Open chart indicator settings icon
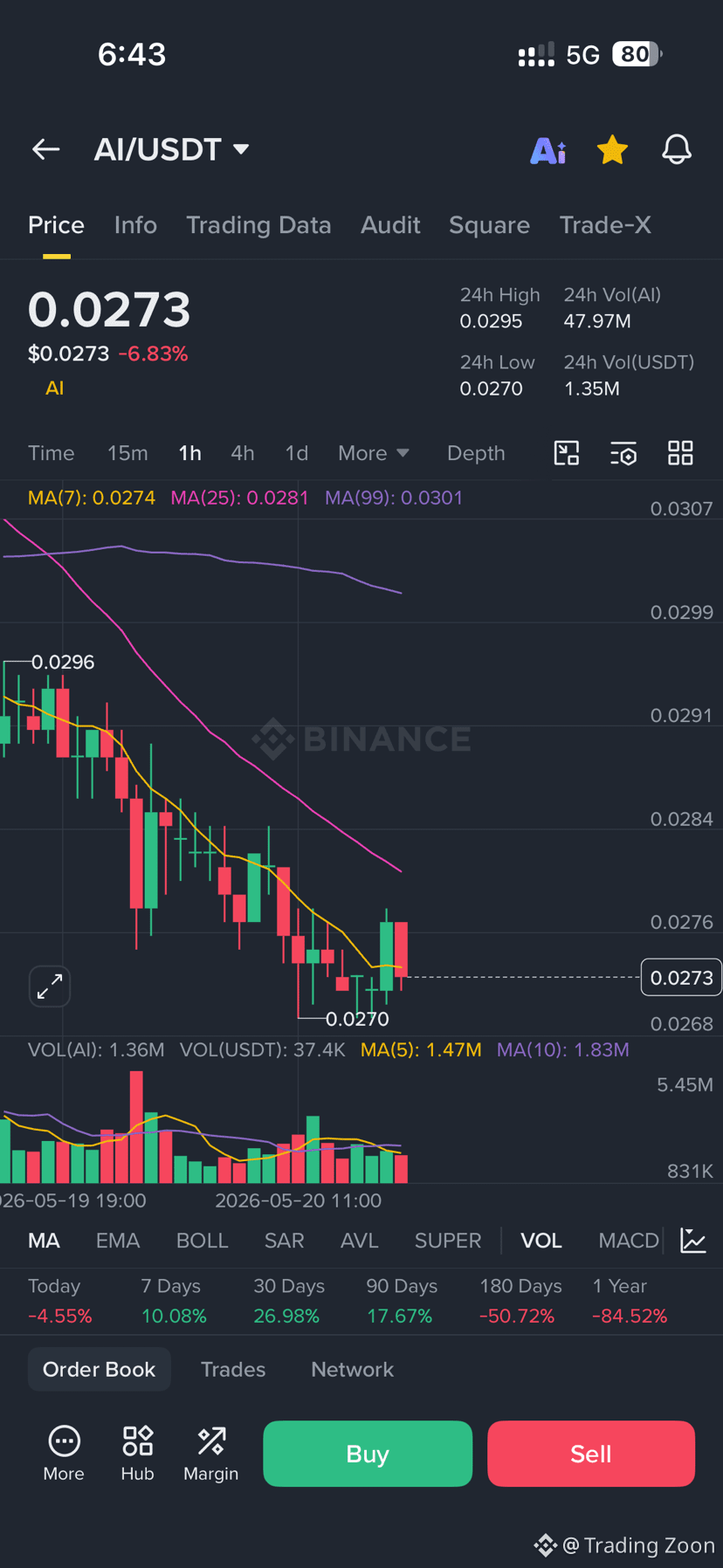723x1568 pixels. (623, 453)
